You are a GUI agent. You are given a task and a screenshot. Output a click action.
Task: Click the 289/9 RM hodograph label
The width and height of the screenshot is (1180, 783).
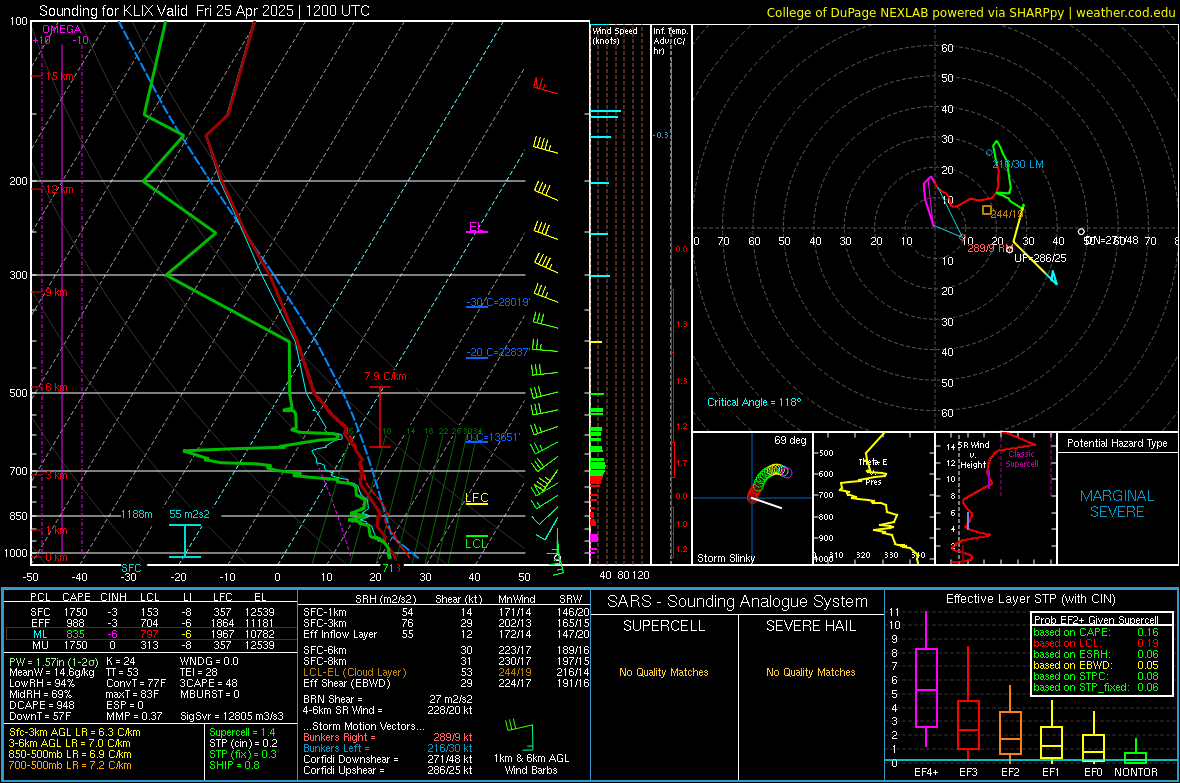990,248
